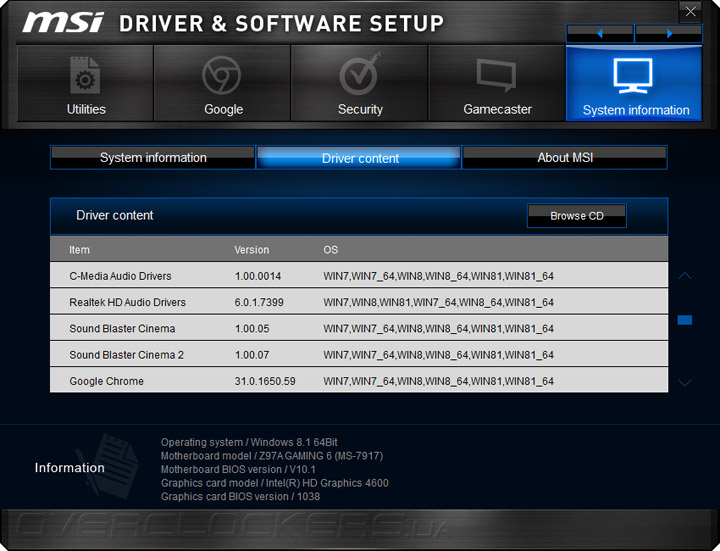Viewport: 720px width, 551px height.
Task: Switch to System information sub-tab
Action: pos(153,157)
